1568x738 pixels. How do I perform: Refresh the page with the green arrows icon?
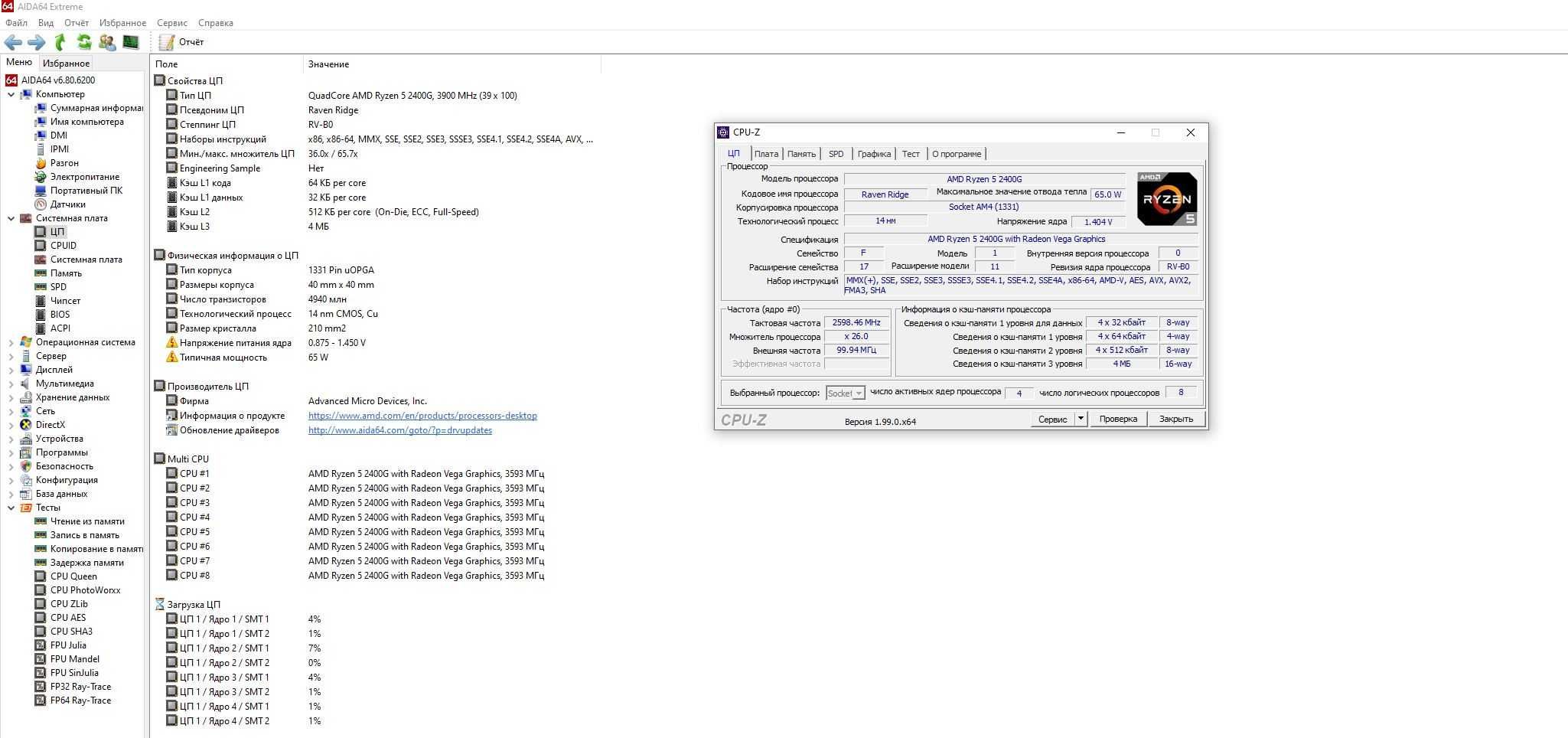(x=84, y=42)
